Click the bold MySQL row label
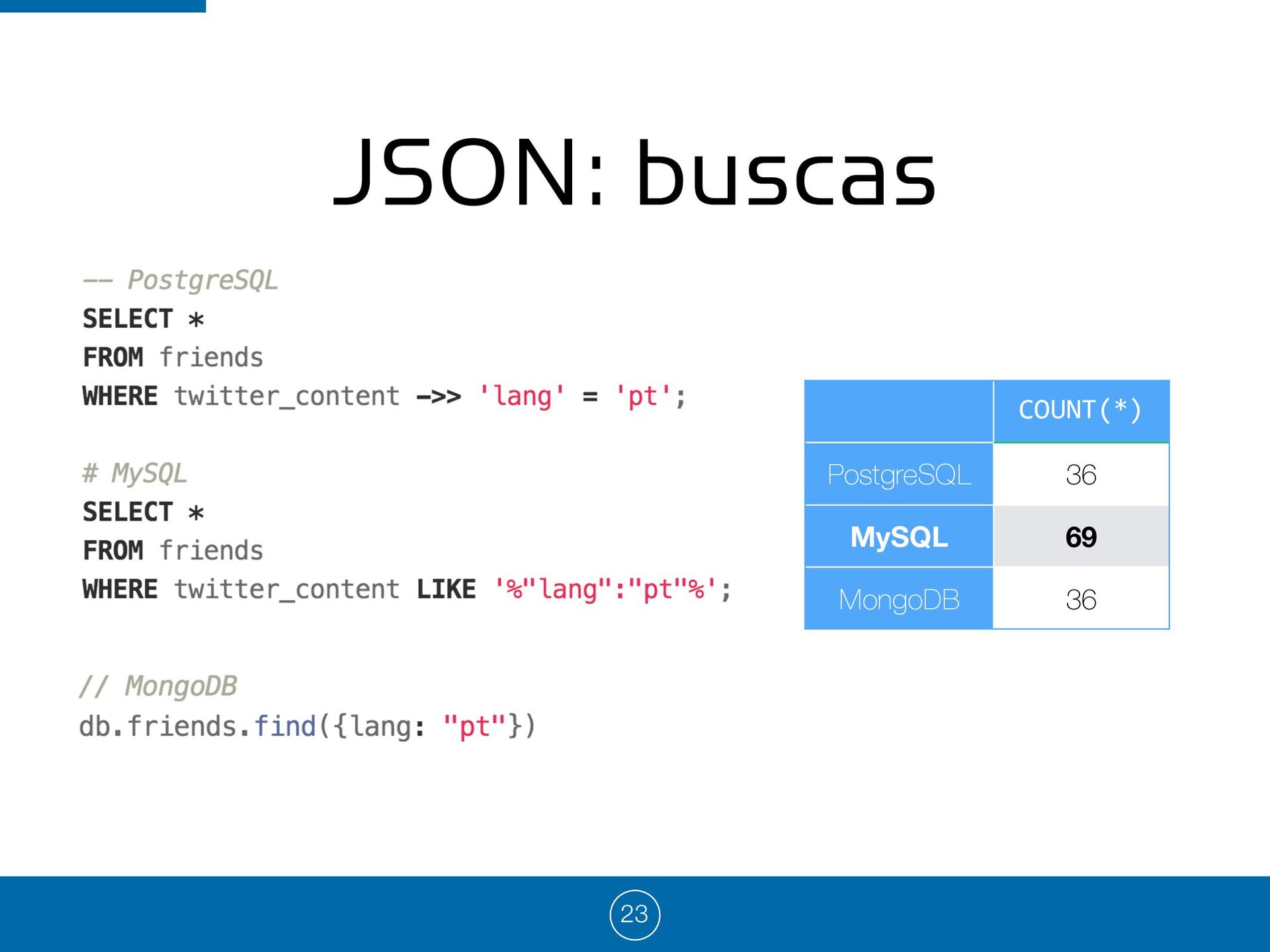The image size is (1270, 952). (x=899, y=537)
